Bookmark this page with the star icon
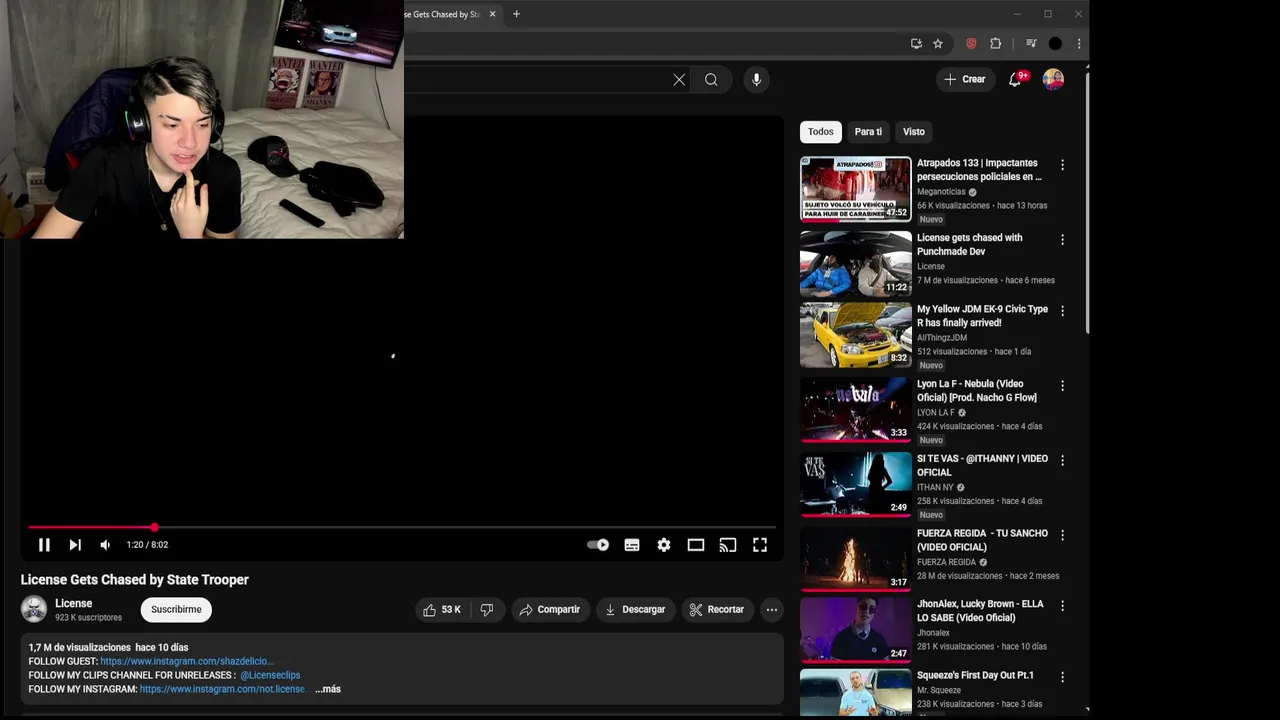Image resolution: width=1280 pixels, height=720 pixels. coord(938,44)
